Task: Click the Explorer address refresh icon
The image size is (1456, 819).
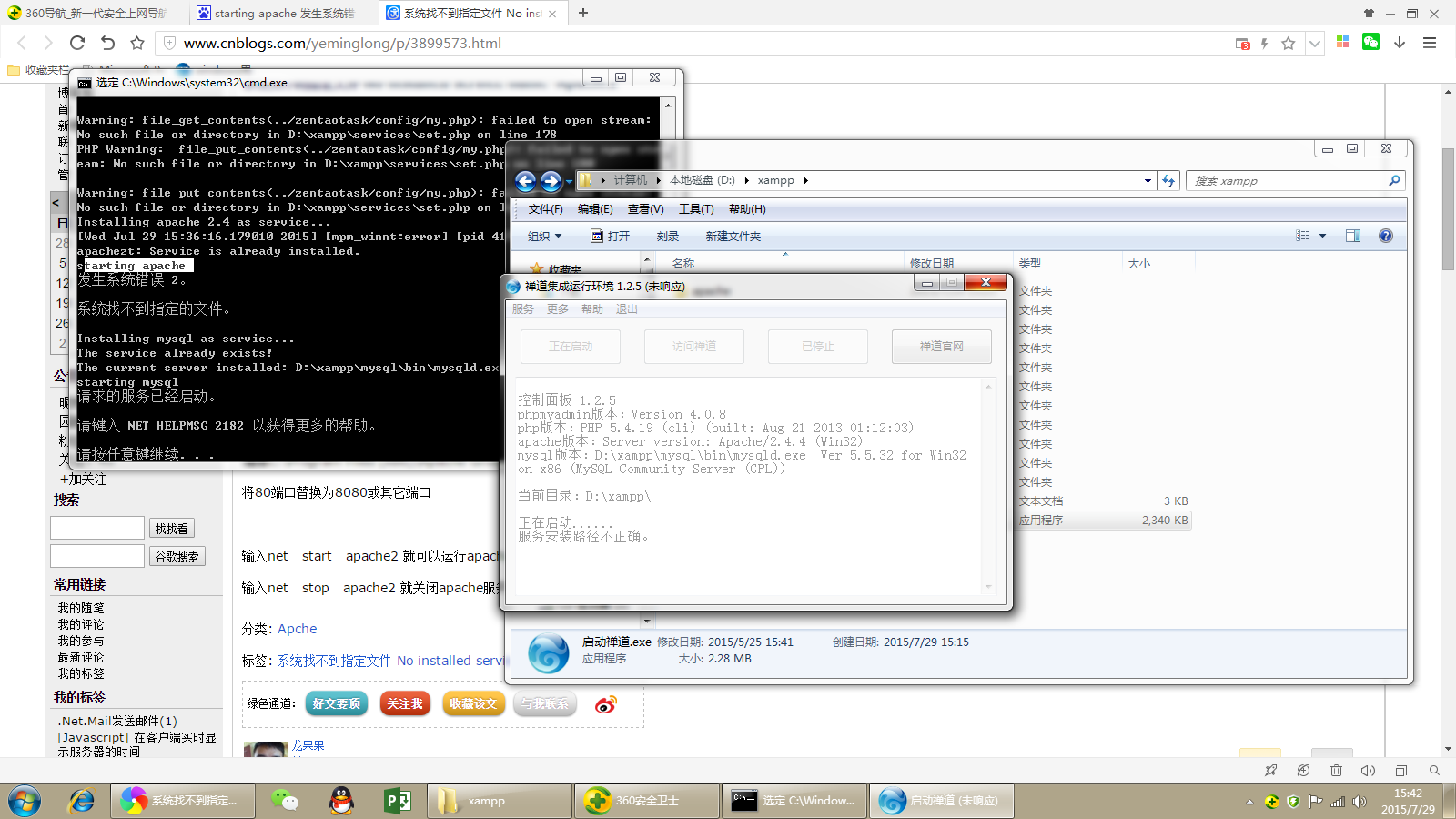Action: coord(1168,181)
